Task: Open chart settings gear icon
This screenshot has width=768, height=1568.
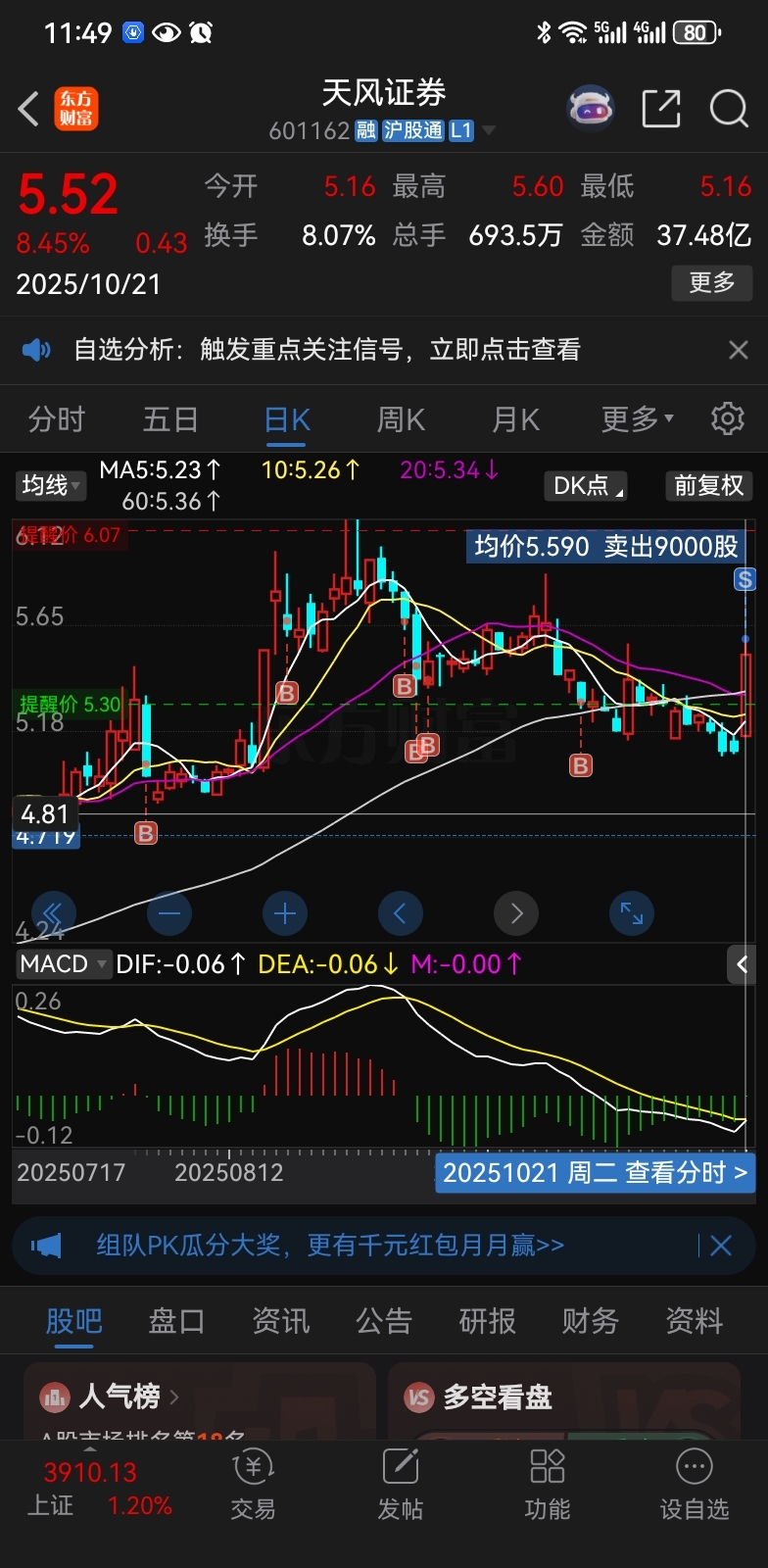Action: tap(727, 419)
